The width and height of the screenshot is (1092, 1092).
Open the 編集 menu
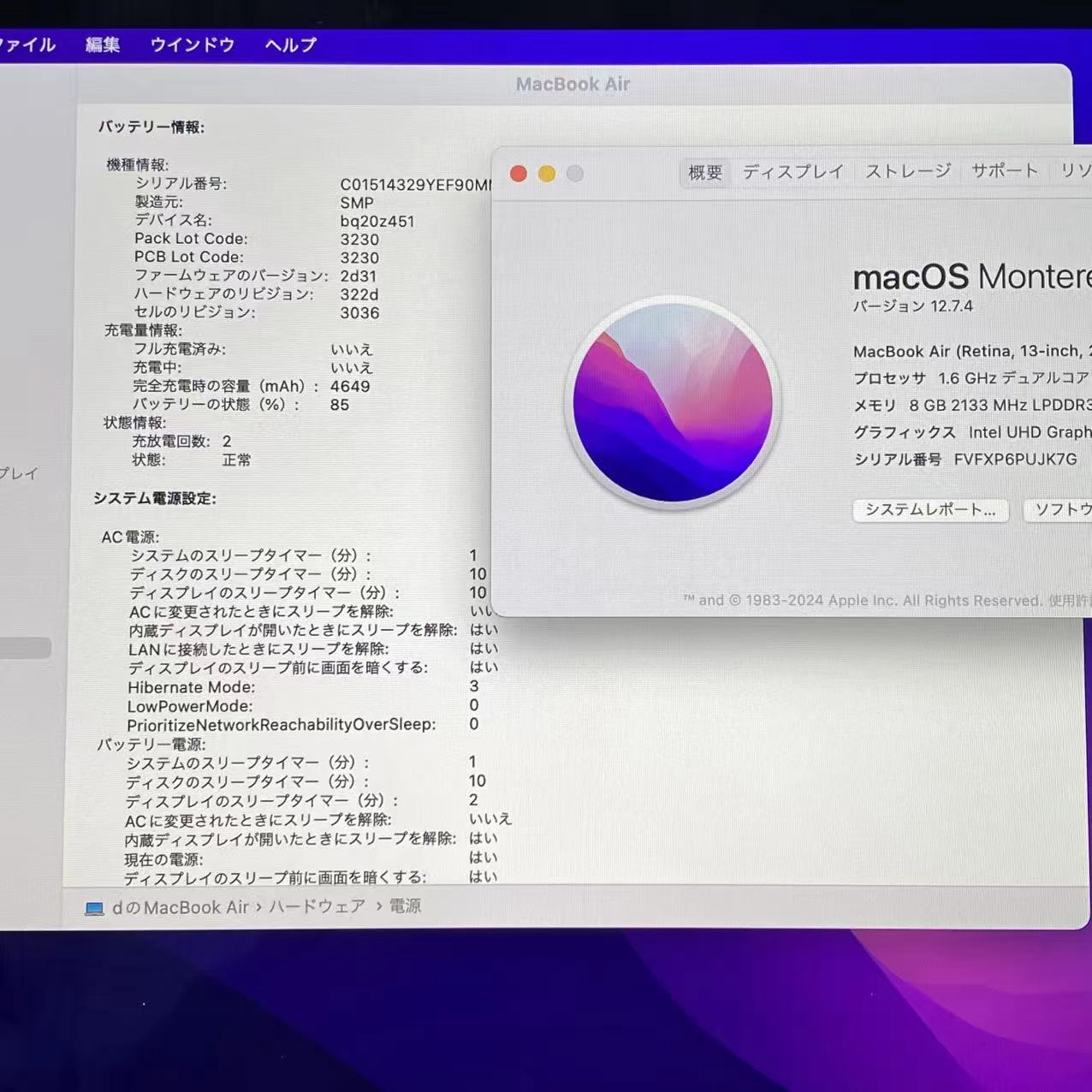point(102,45)
